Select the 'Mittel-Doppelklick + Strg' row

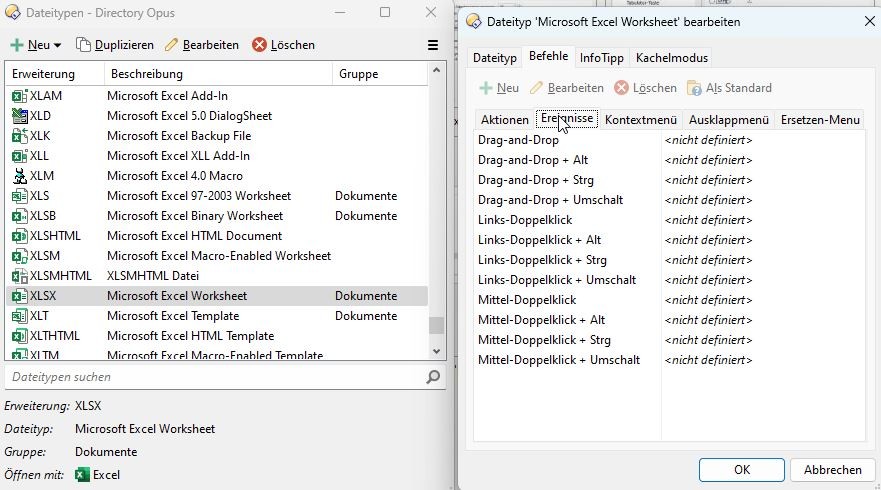click(x=669, y=340)
